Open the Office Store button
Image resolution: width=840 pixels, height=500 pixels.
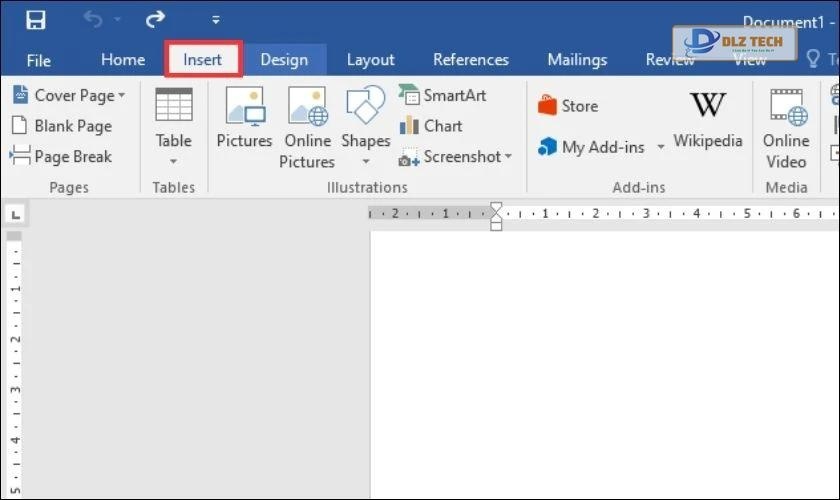(x=568, y=106)
